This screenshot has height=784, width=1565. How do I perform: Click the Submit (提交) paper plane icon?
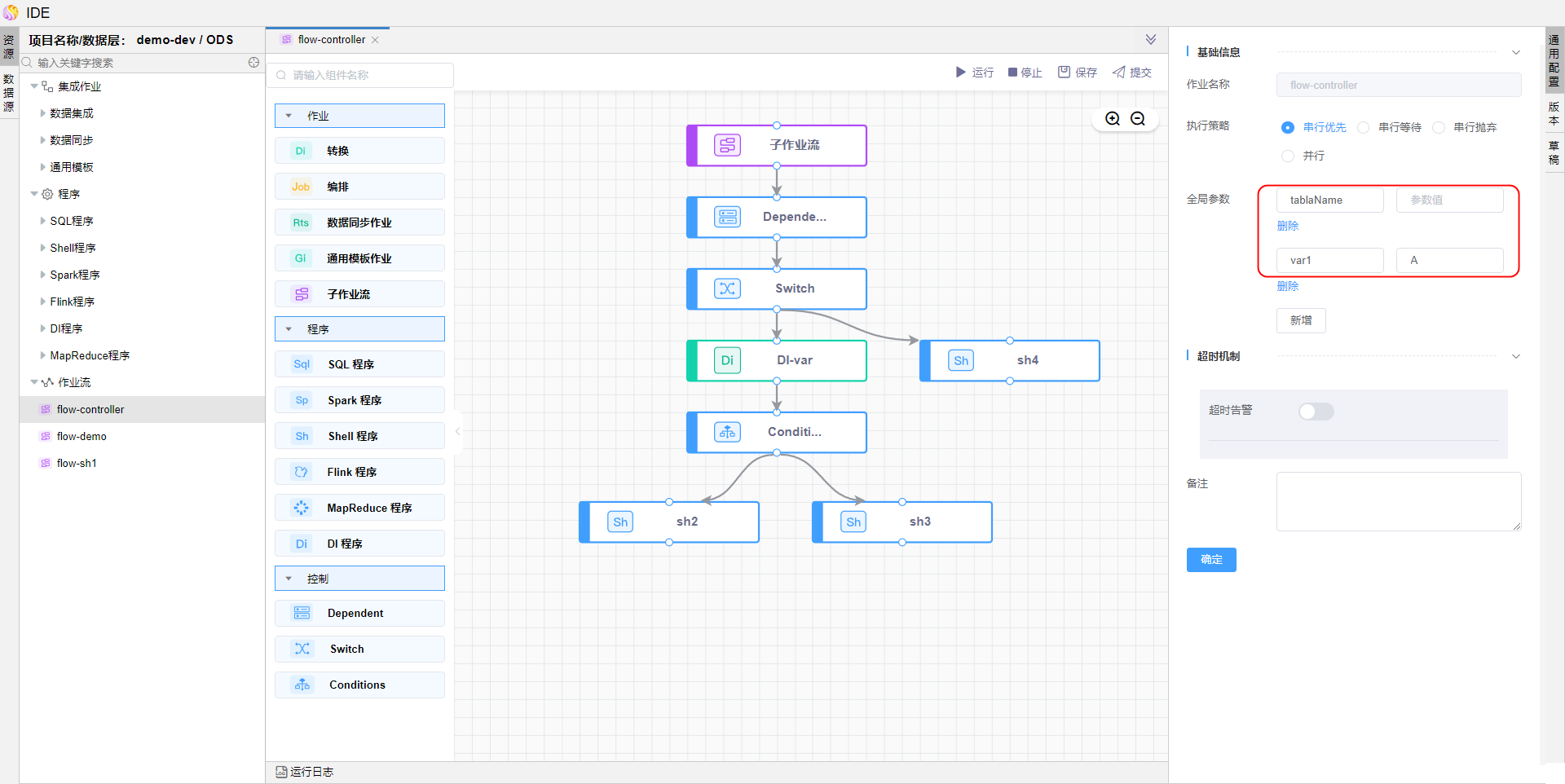[x=1119, y=73]
